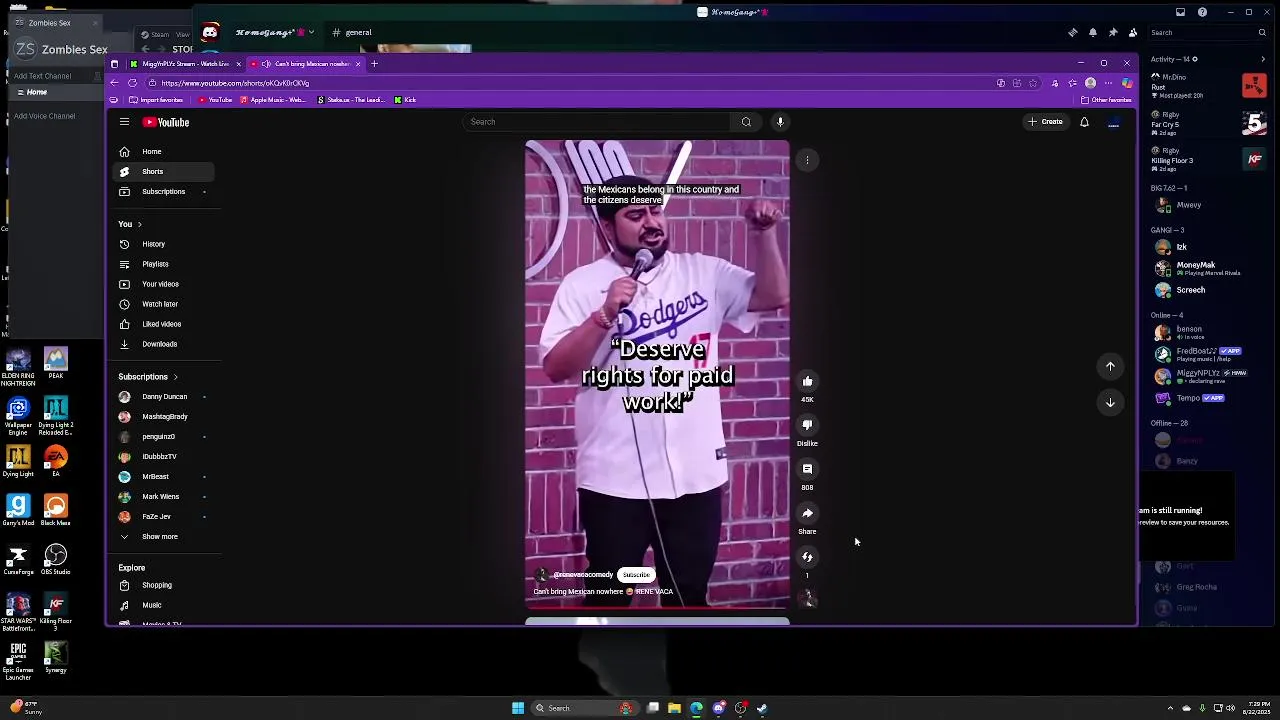This screenshot has height=720, width=1280.
Task: Open Discord notification bell in title bar
Action: tap(1092, 32)
